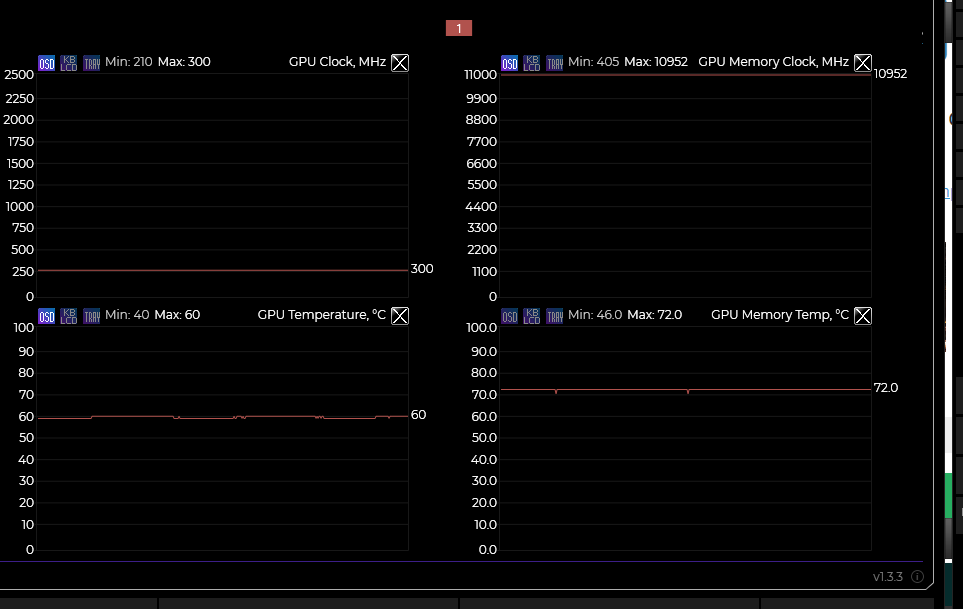
Task: Click 'Max: 72.0' on GPU Memory Temp graph
Action: click(x=655, y=315)
